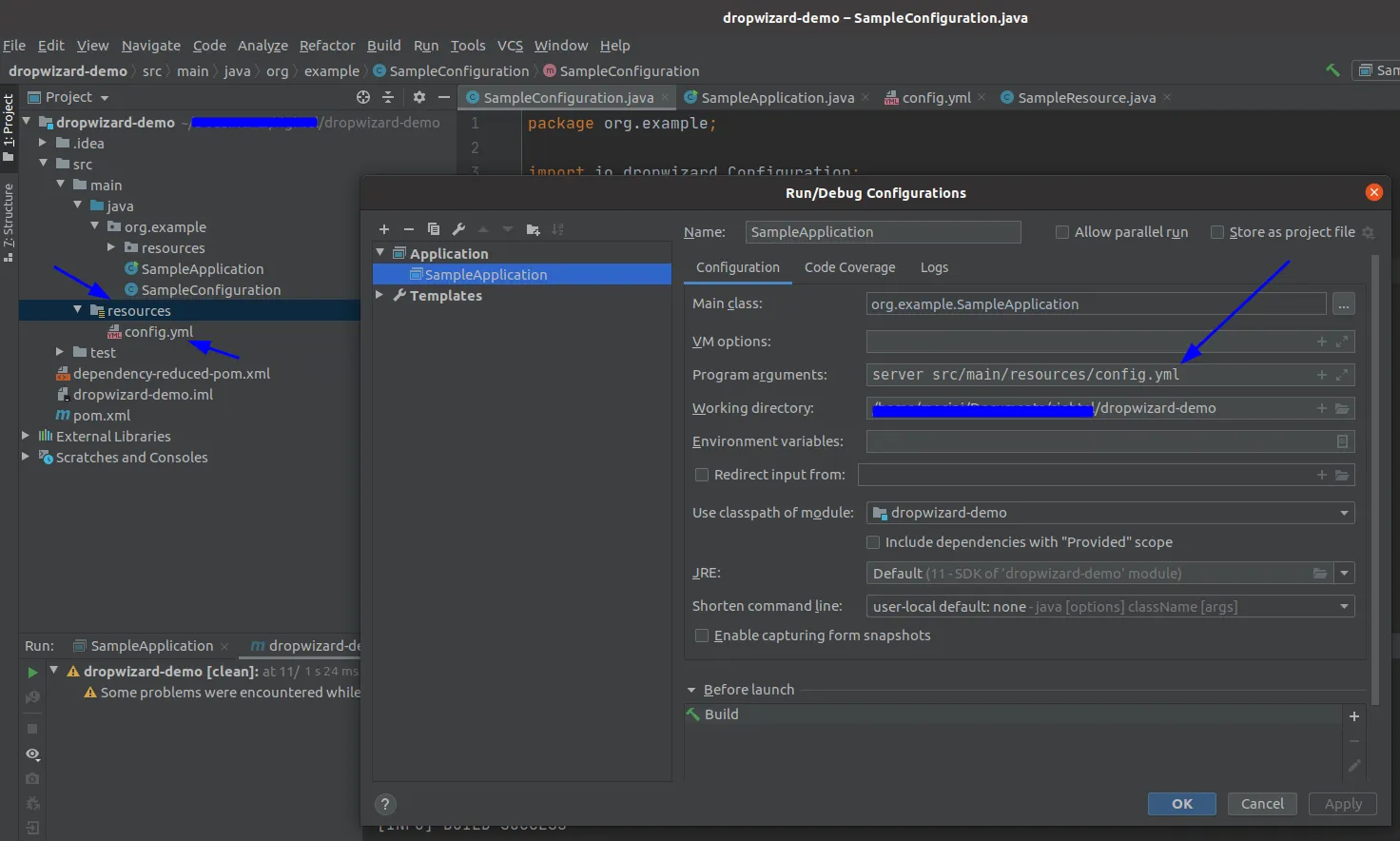Image resolution: width=1400 pixels, height=841 pixels.
Task: Click OK button in dialog
Action: [1182, 804]
